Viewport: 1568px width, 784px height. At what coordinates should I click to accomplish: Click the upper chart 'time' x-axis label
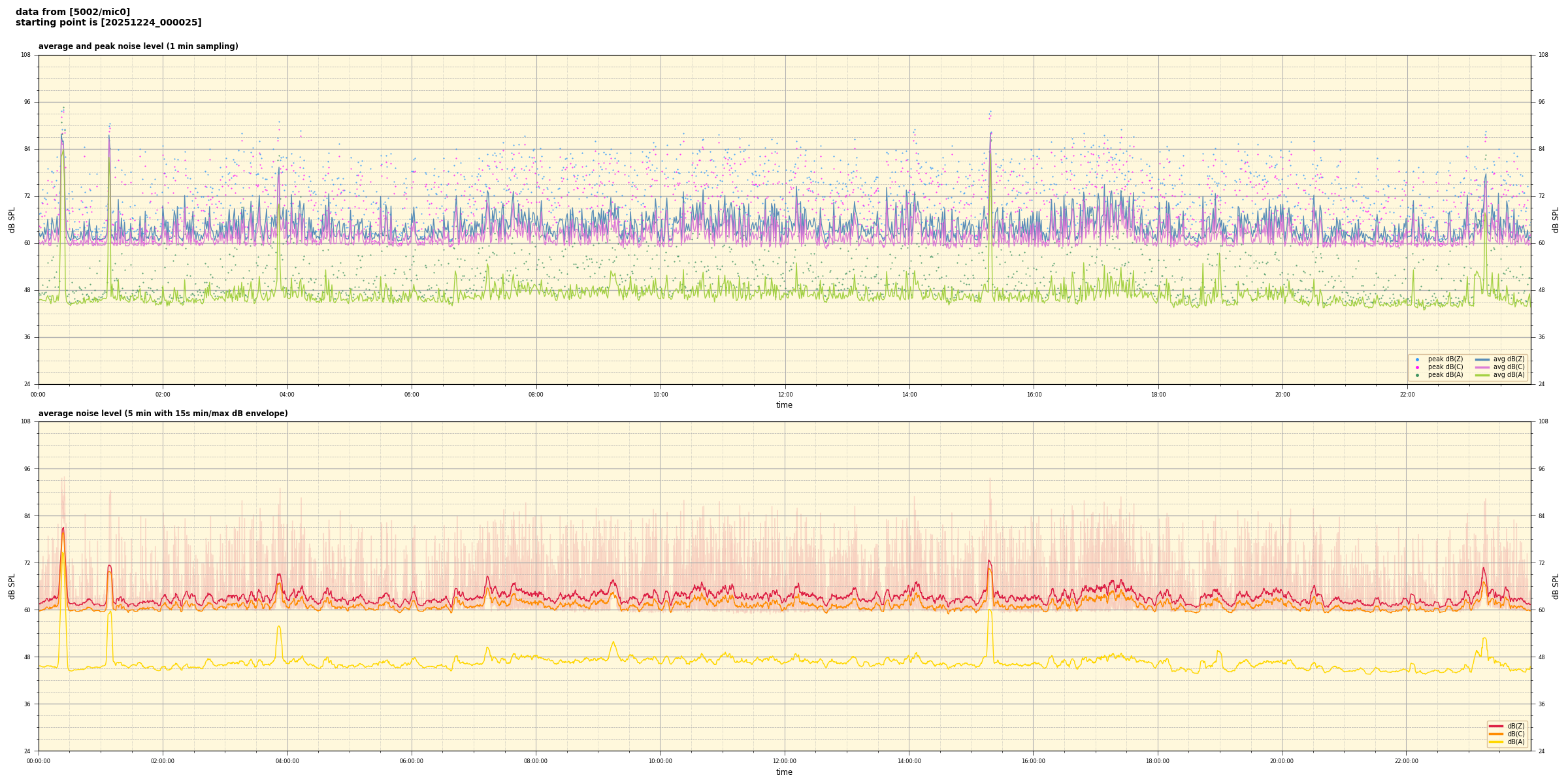[x=784, y=405]
